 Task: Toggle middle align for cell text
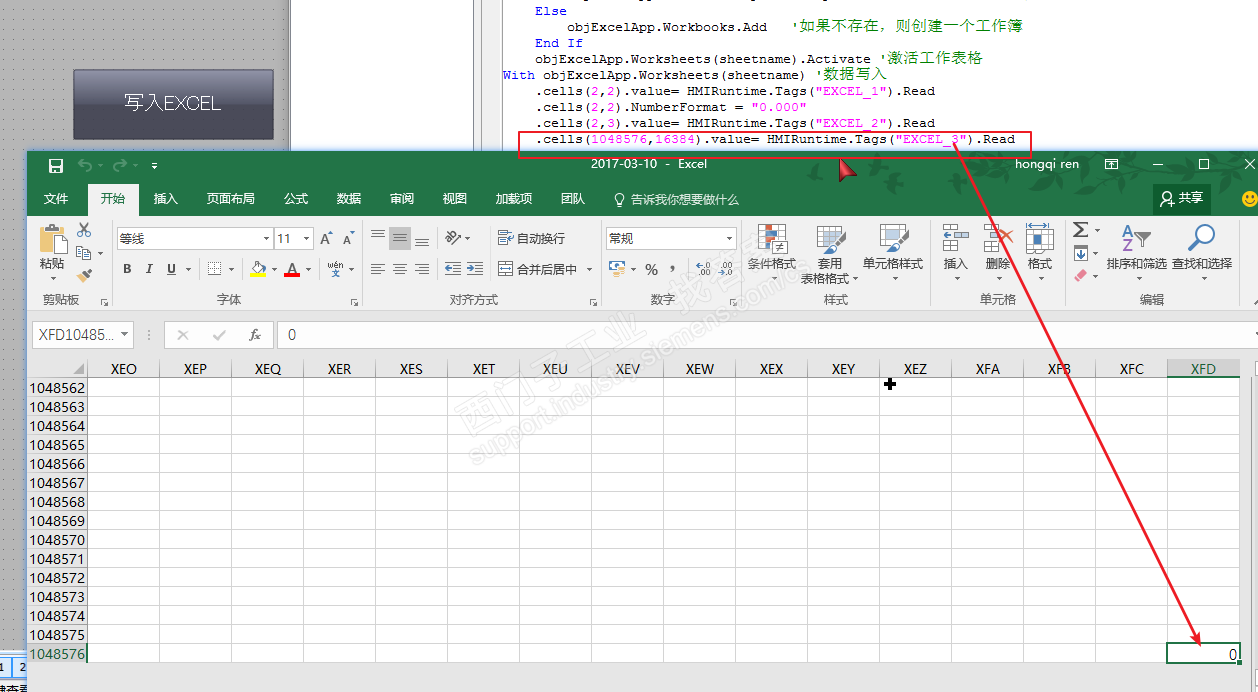click(x=399, y=238)
